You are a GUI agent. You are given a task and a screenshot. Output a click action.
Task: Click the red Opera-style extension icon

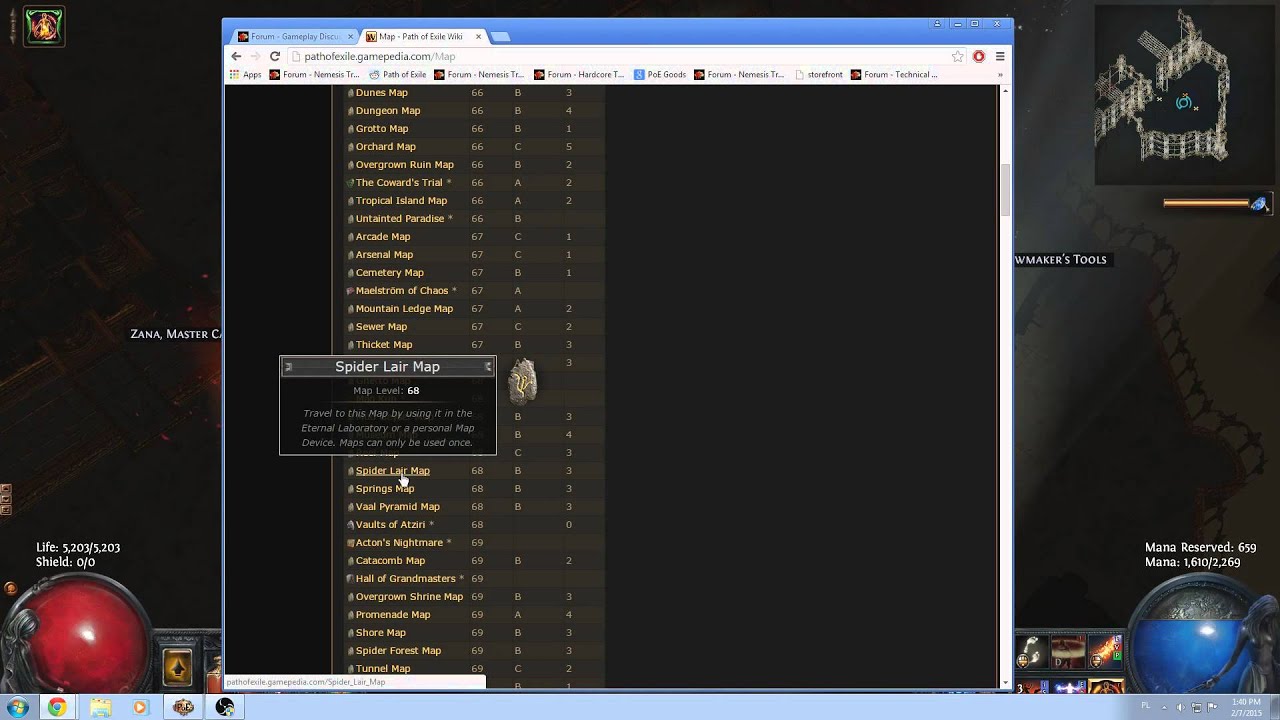point(979,56)
